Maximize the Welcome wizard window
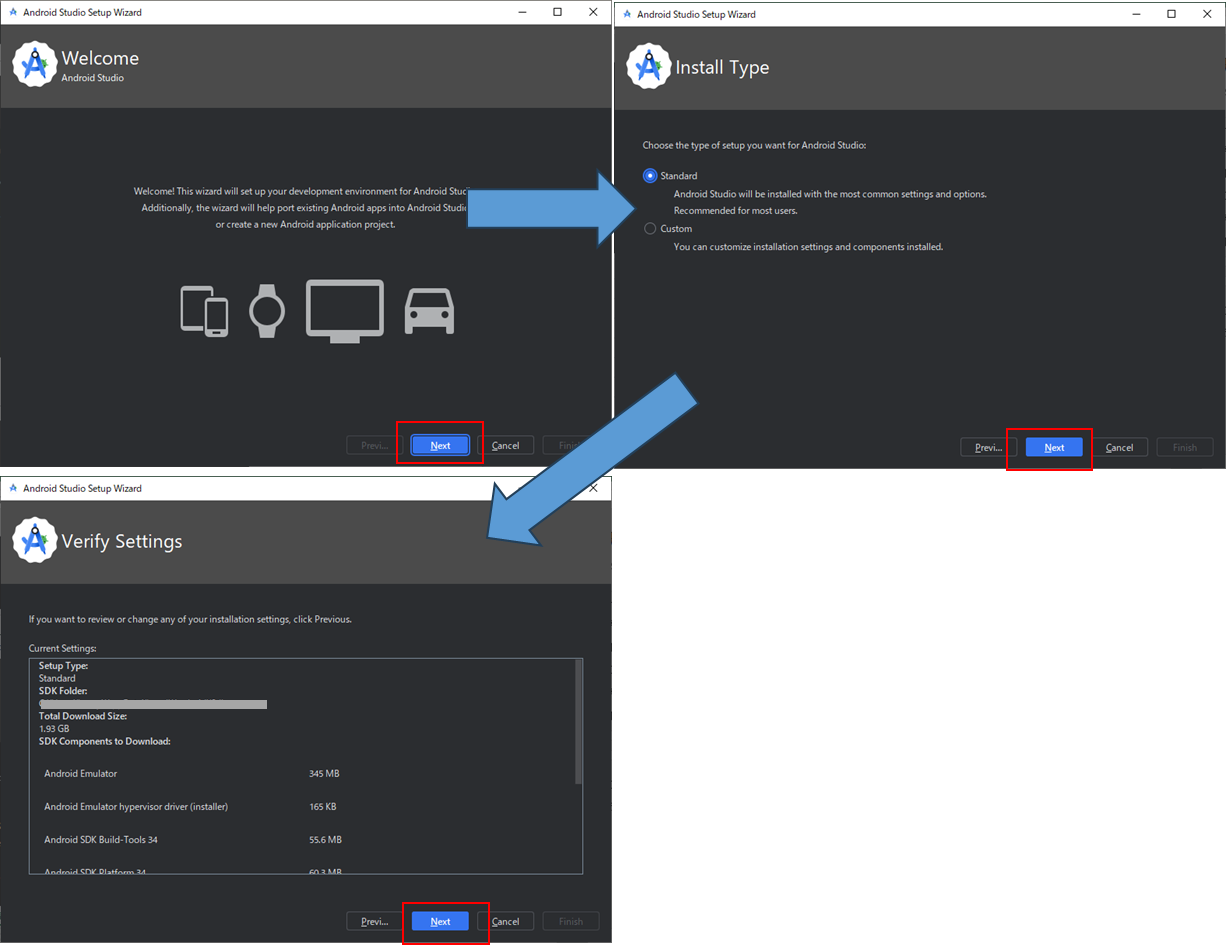Image resolution: width=1226 pixels, height=945 pixels. 558,12
